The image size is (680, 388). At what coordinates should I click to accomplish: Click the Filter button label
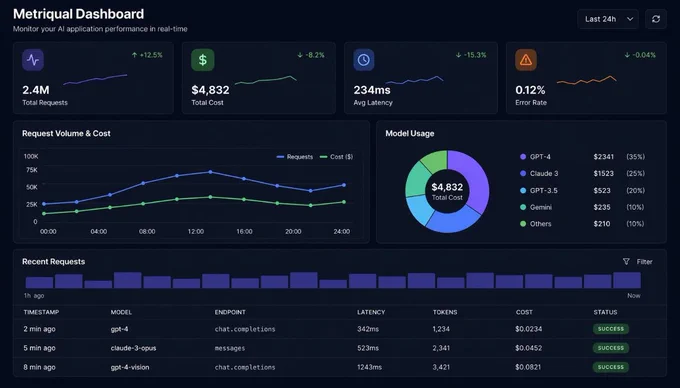click(x=644, y=261)
